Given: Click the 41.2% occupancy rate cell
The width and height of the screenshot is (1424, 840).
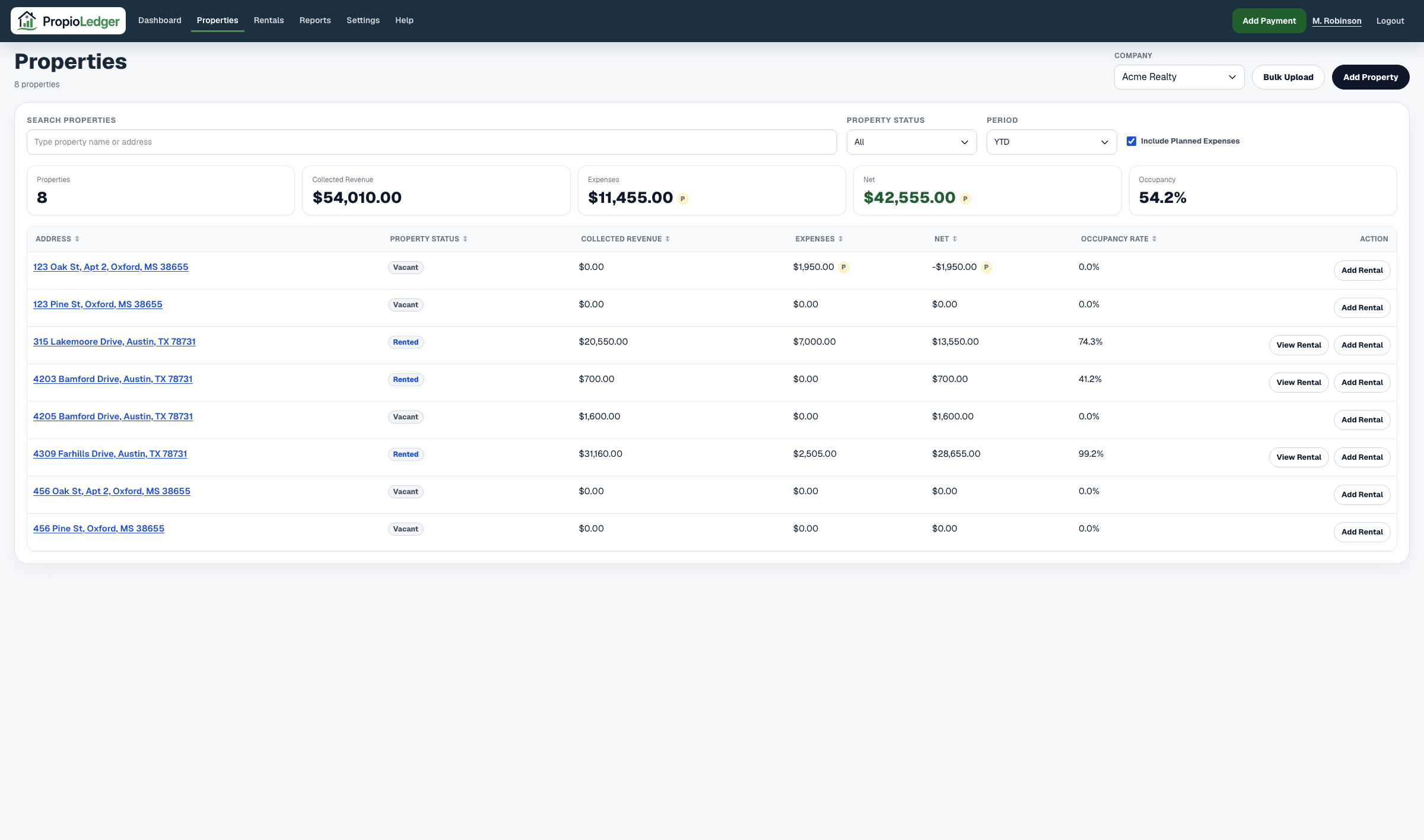Looking at the screenshot, I should 1090,379.
